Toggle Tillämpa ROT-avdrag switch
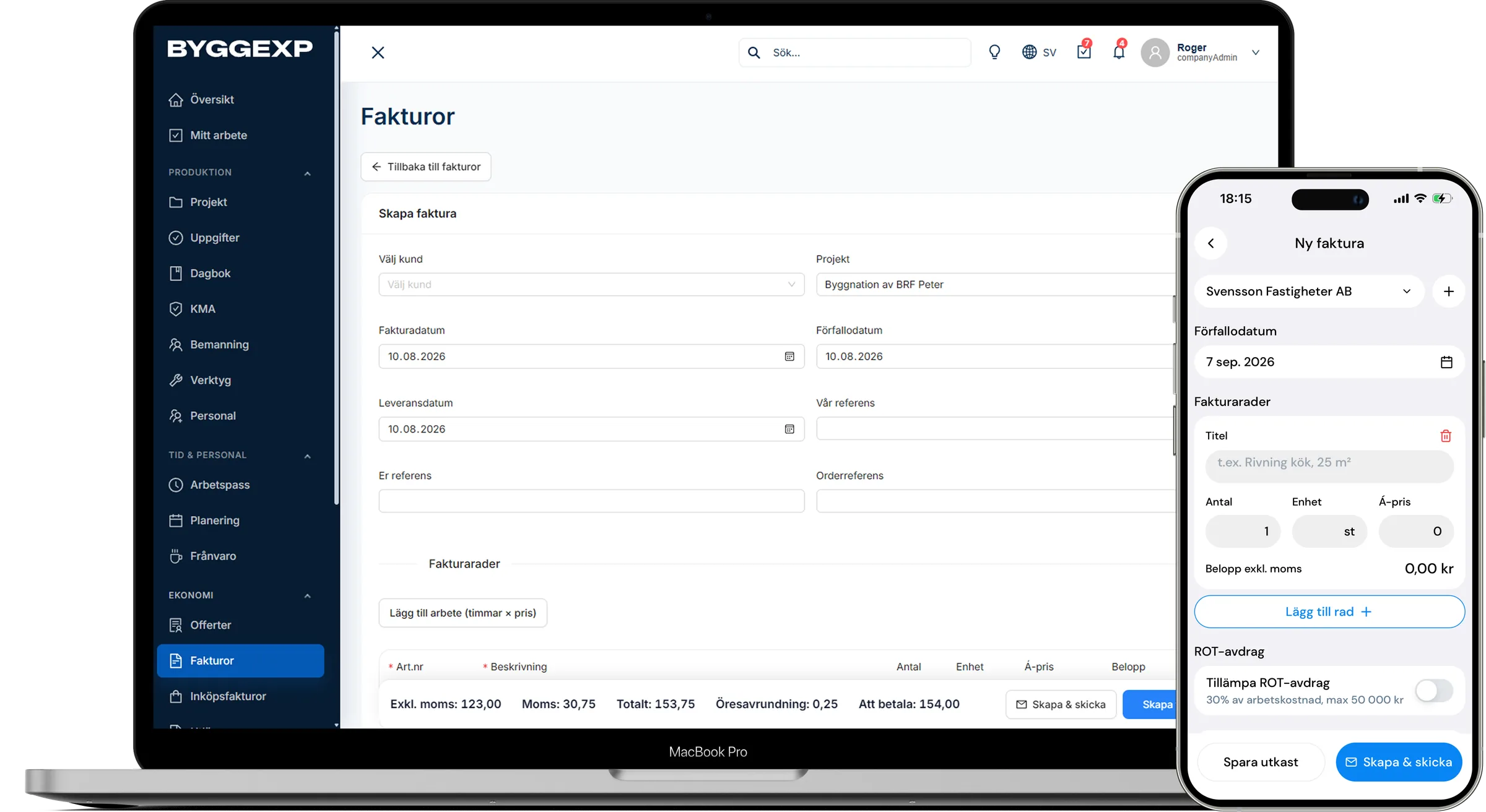1486x812 pixels. (1434, 691)
